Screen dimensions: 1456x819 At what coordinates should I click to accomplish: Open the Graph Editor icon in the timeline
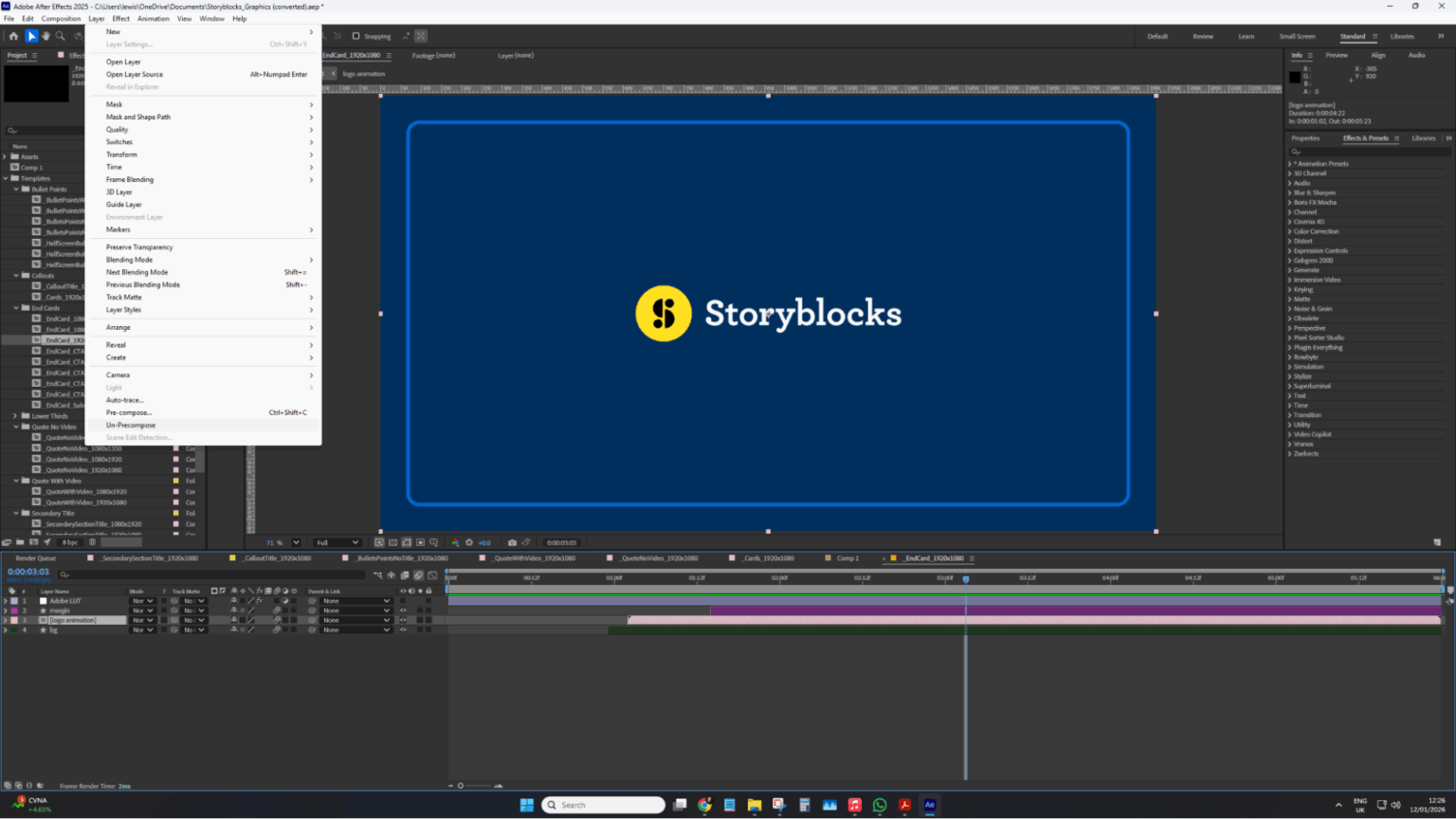pyautogui.click(x=431, y=574)
